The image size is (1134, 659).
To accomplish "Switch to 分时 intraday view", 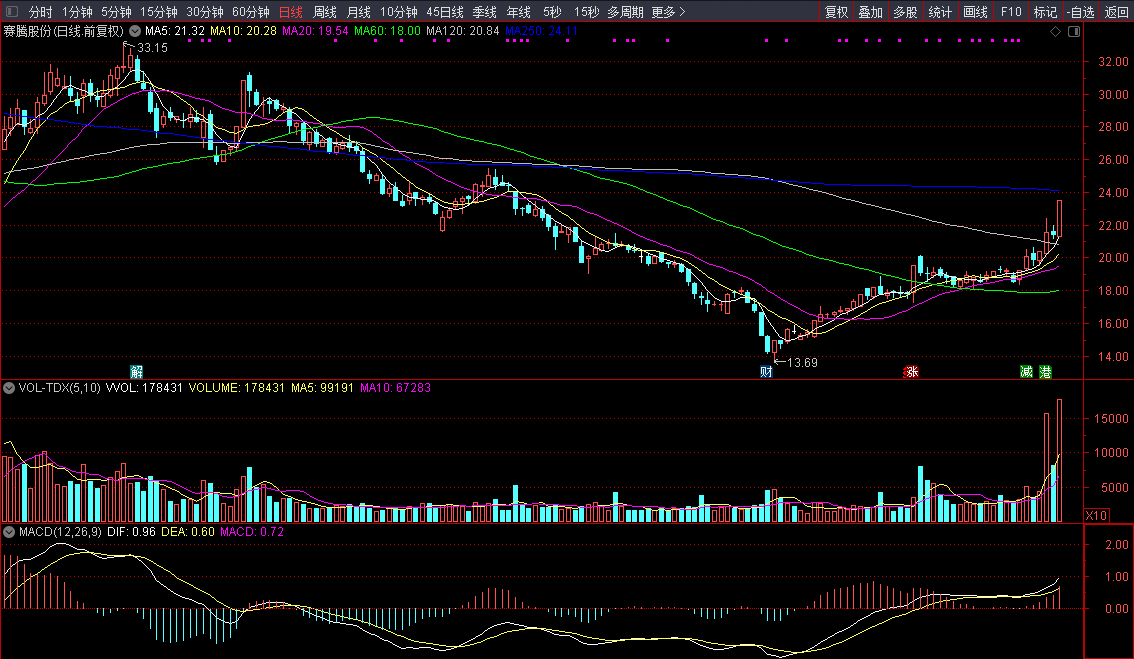I will point(40,12).
